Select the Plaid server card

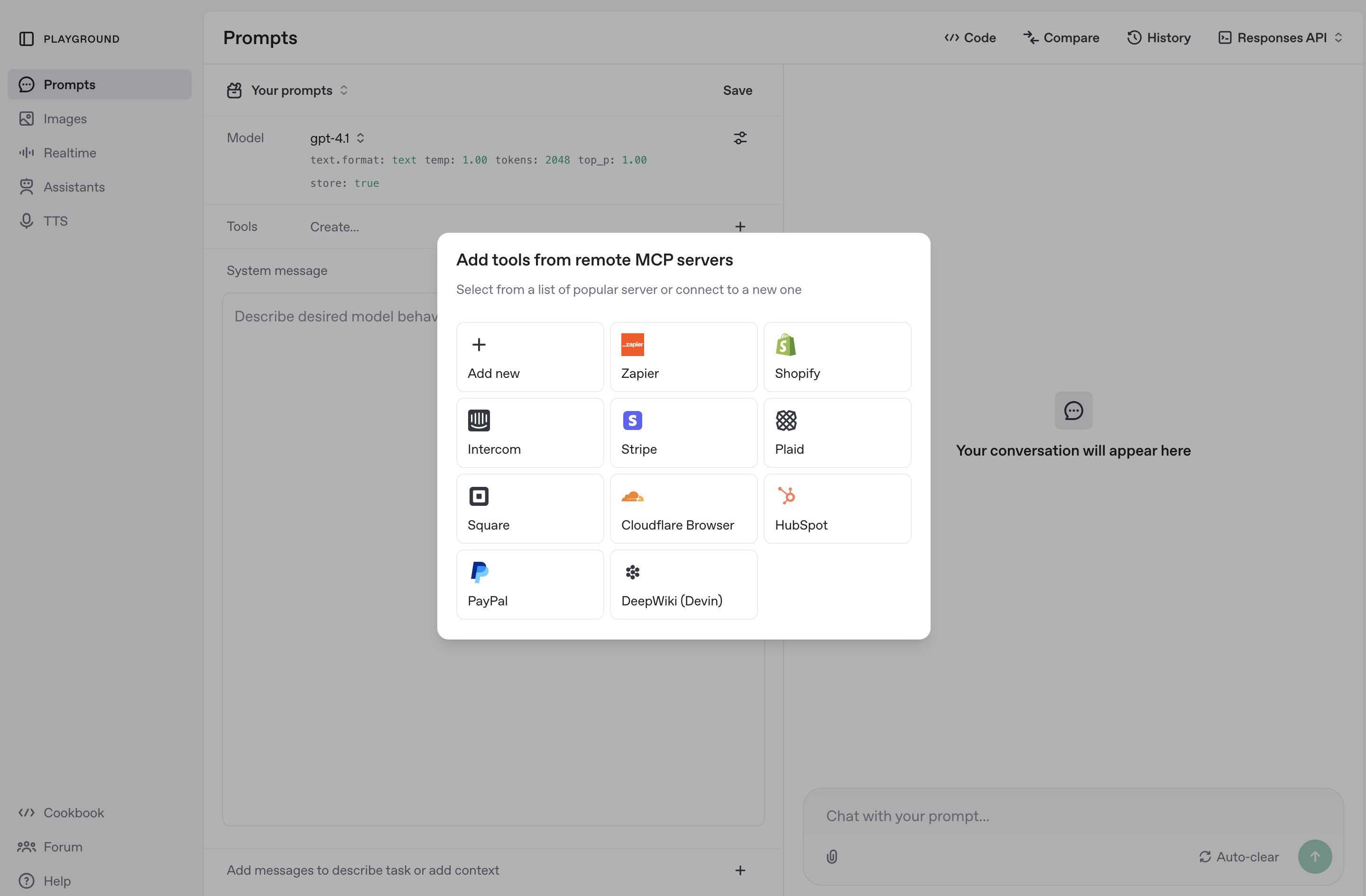(838, 432)
